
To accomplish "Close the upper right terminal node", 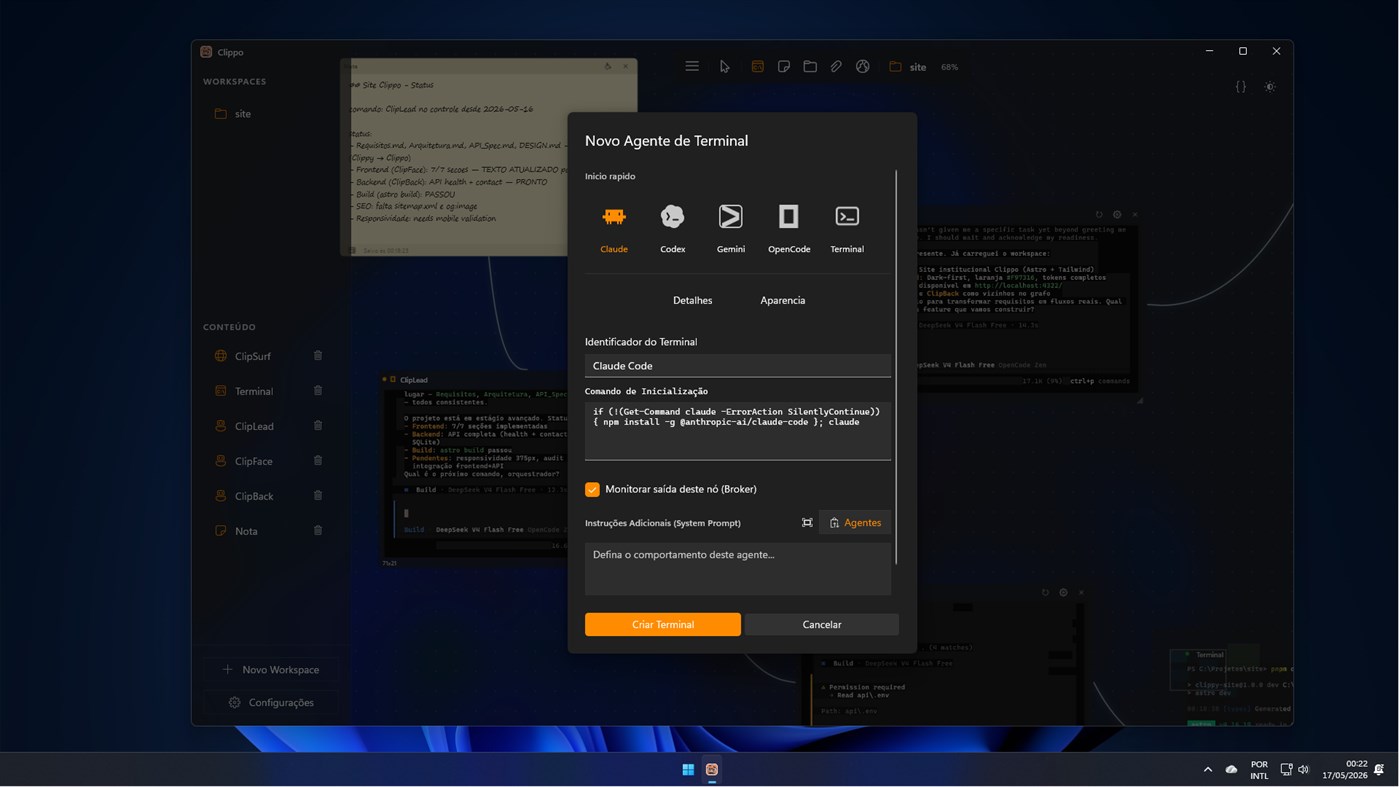I will tap(1135, 214).
